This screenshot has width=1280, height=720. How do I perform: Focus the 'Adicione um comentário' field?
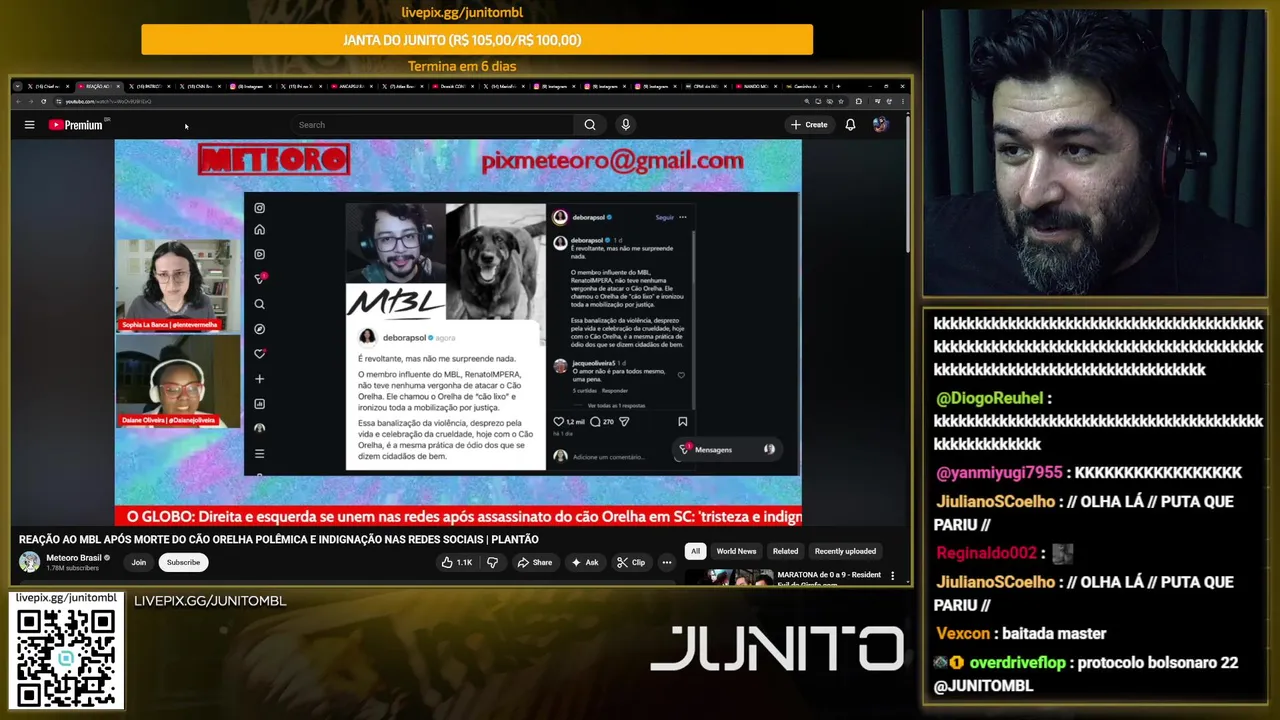[610, 457]
